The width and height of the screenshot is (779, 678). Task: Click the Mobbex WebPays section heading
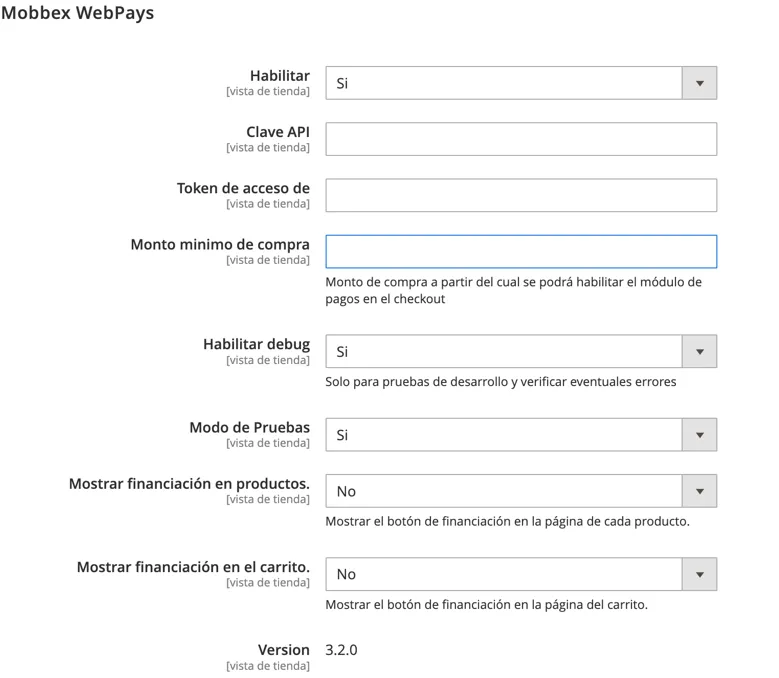[x=78, y=12]
